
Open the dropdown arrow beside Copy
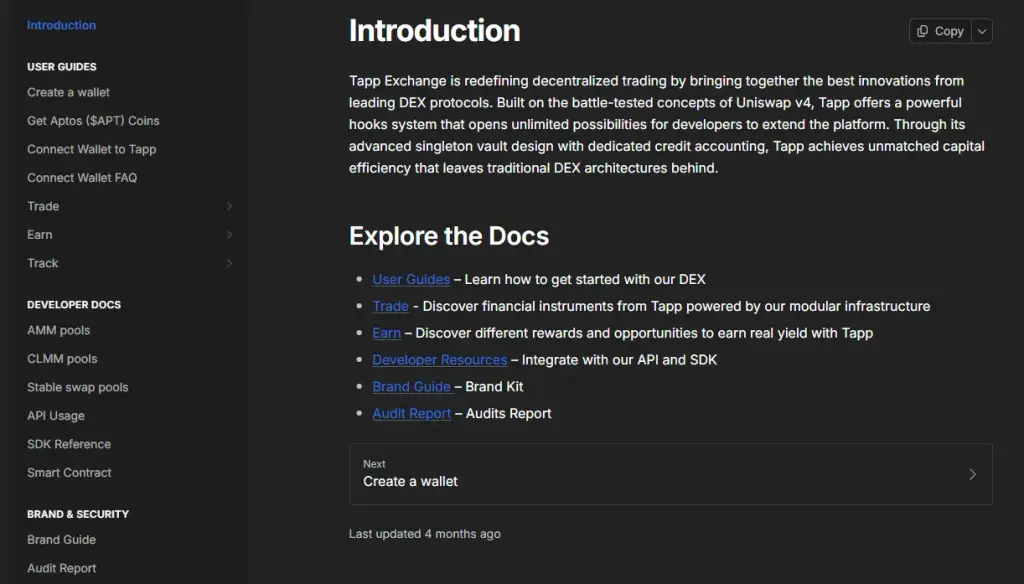point(982,31)
